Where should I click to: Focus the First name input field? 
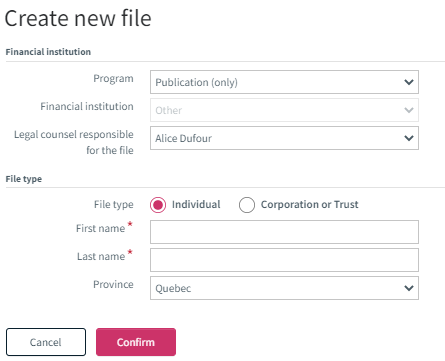click(x=284, y=232)
